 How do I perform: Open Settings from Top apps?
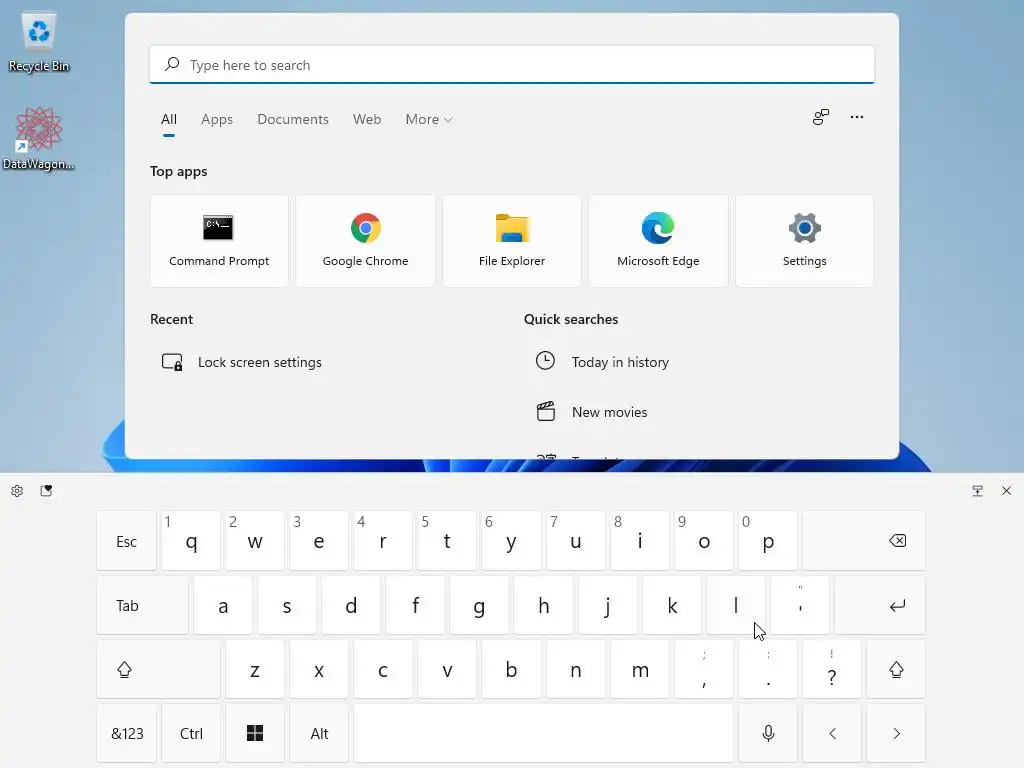pos(804,240)
